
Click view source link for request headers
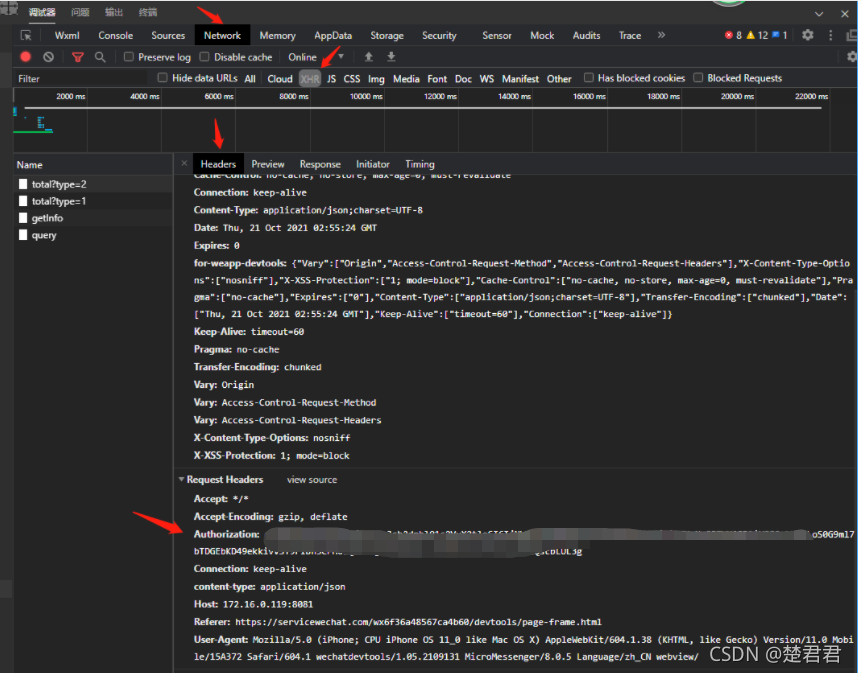[312, 480]
